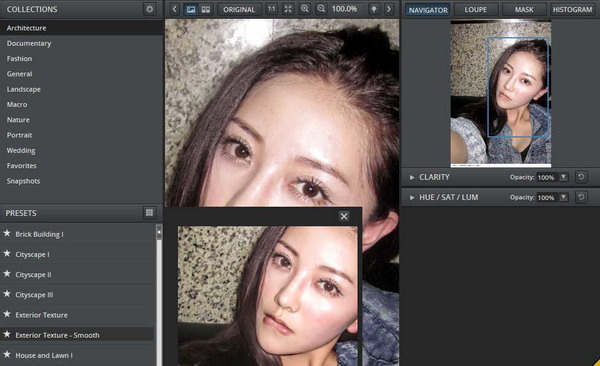Favorite the Brick Building I star
Viewport: 600px width, 366px height.
pyautogui.click(x=7, y=233)
